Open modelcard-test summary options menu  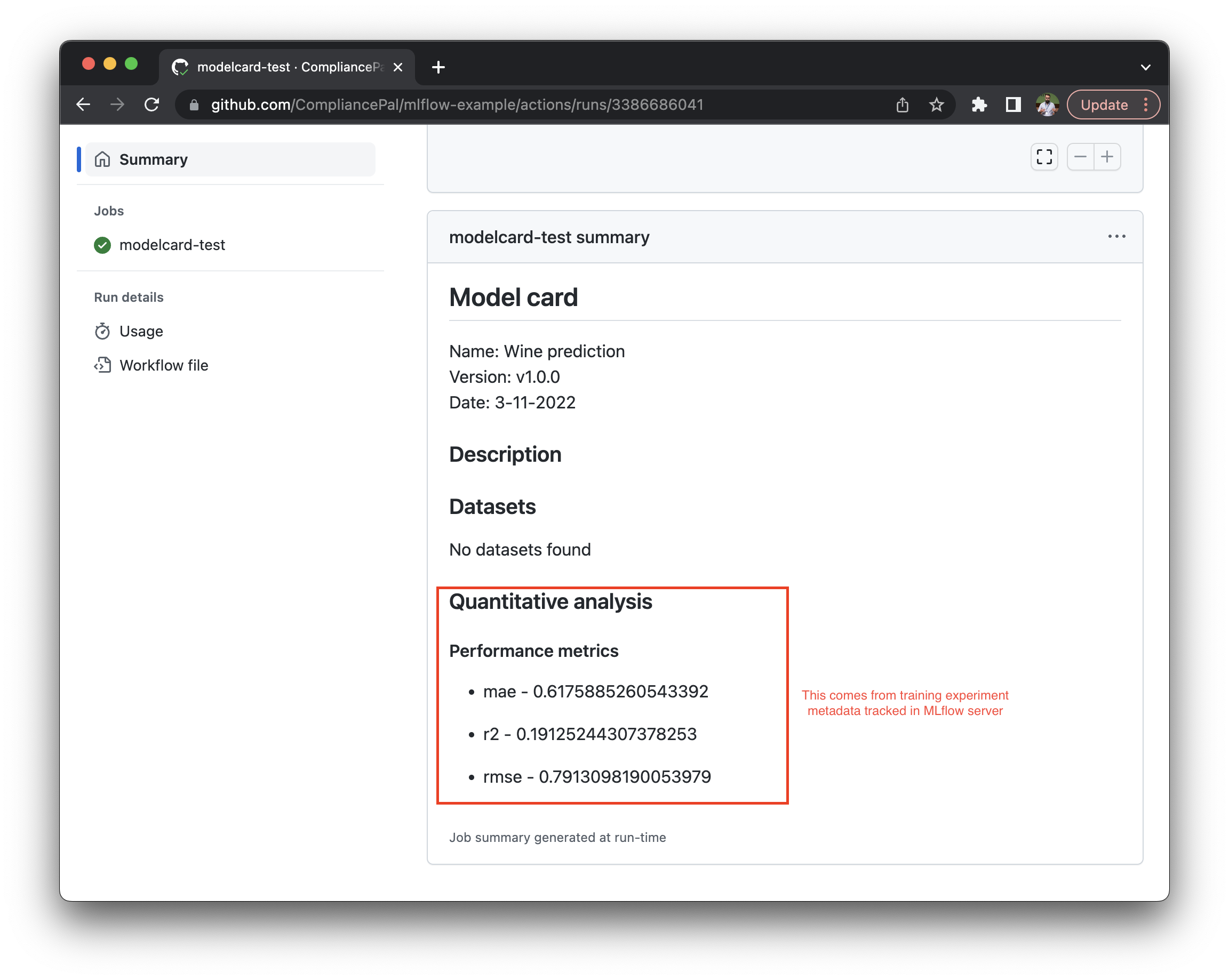1116,236
